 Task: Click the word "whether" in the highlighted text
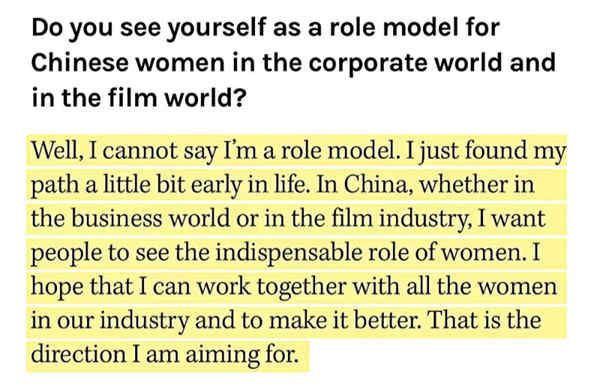[463, 185]
